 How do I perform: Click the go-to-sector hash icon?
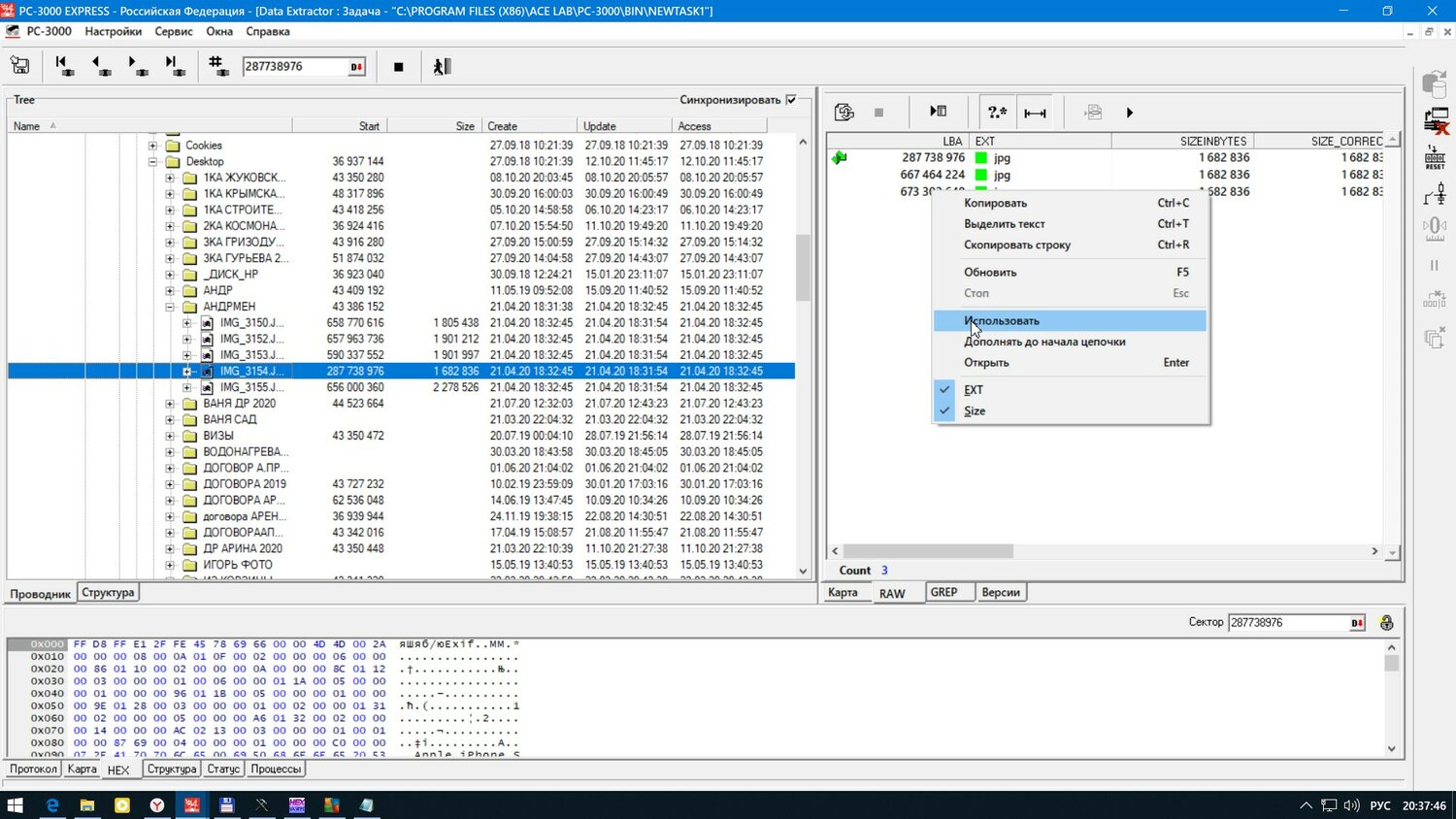point(216,66)
